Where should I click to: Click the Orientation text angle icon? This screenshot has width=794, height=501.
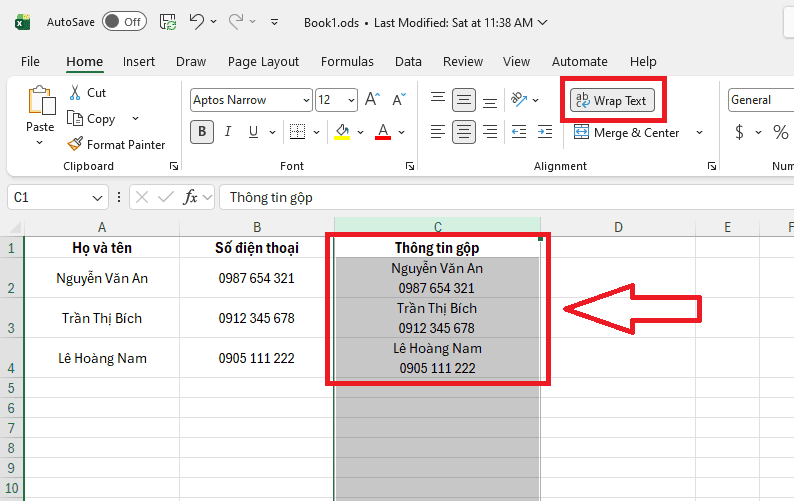(x=519, y=99)
